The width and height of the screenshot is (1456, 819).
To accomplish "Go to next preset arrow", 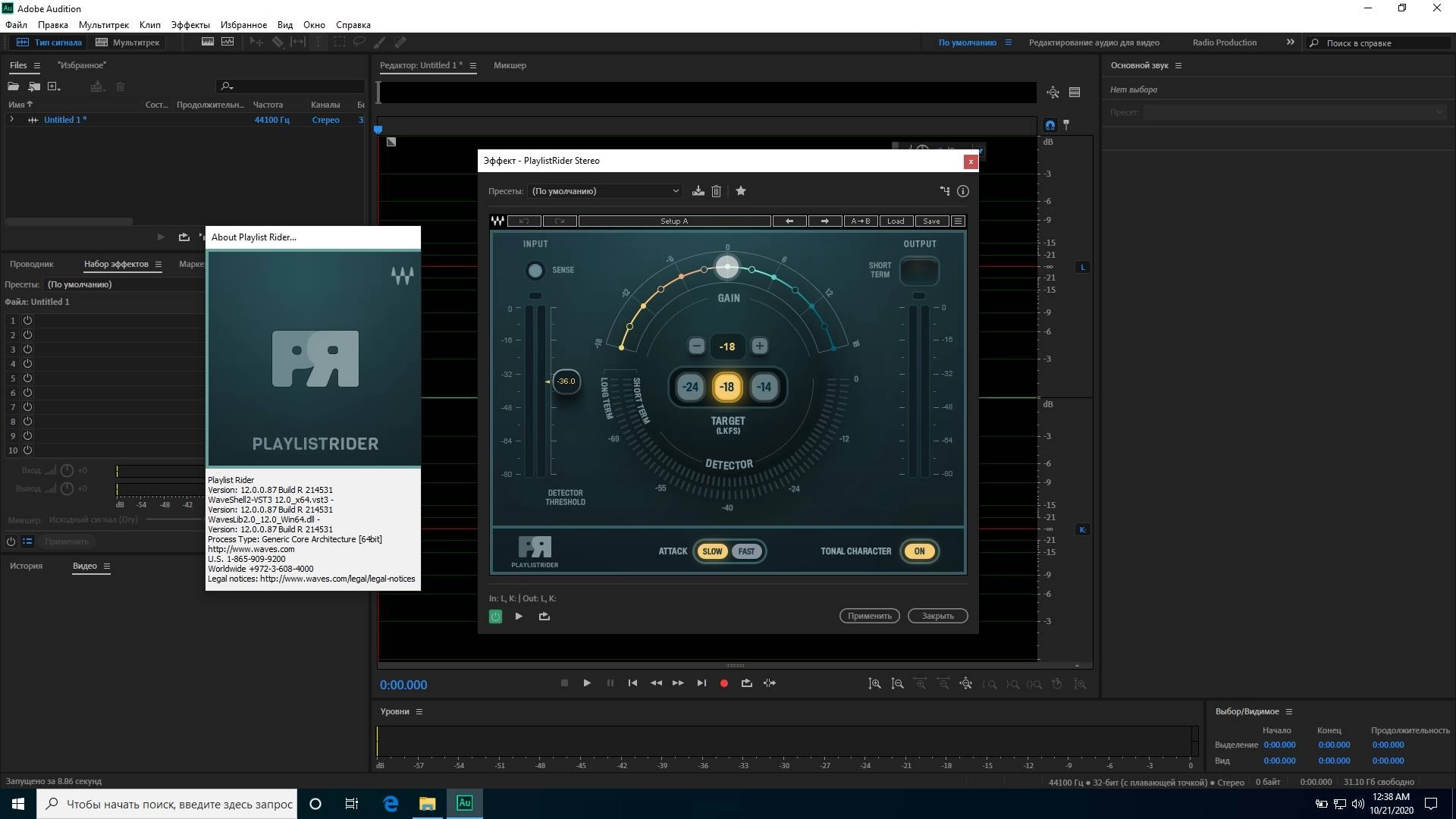I will [x=825, y=221].
